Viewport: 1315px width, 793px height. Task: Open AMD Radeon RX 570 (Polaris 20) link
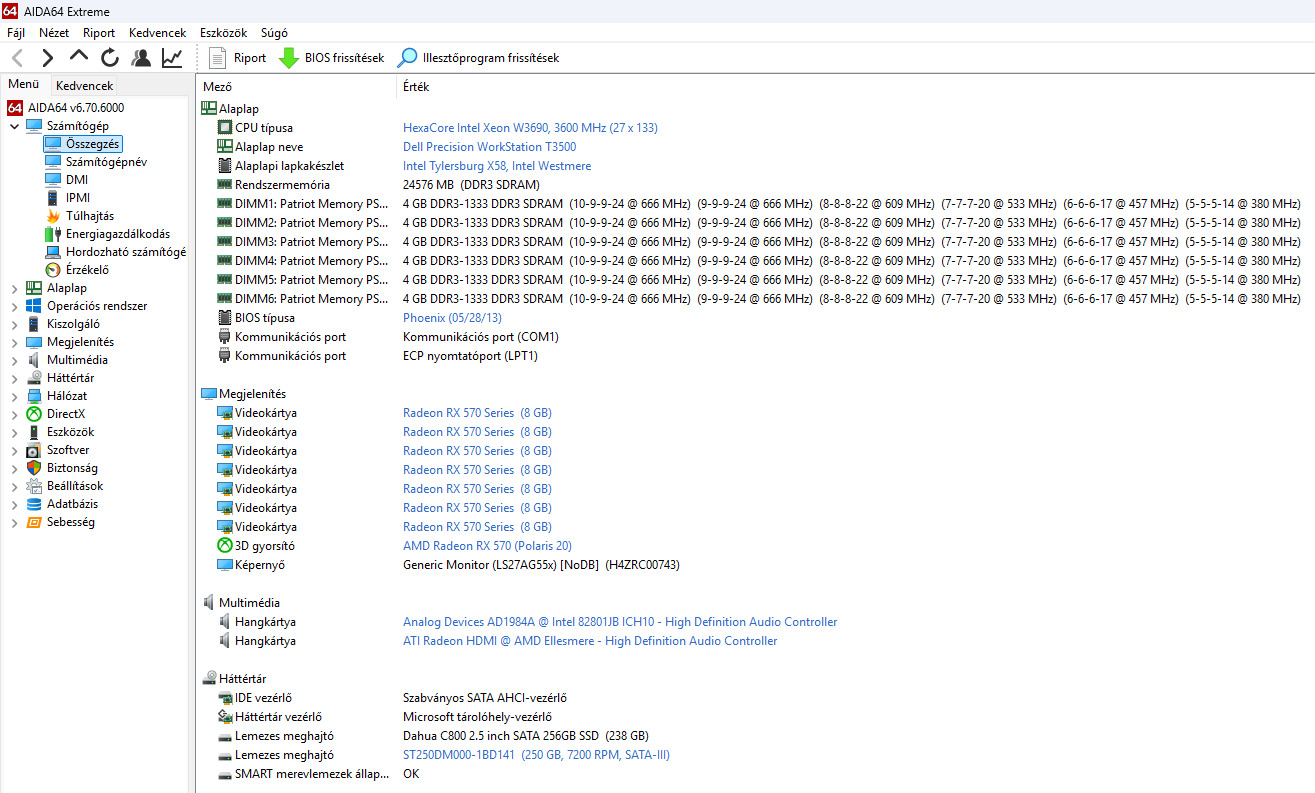point(487,546)
